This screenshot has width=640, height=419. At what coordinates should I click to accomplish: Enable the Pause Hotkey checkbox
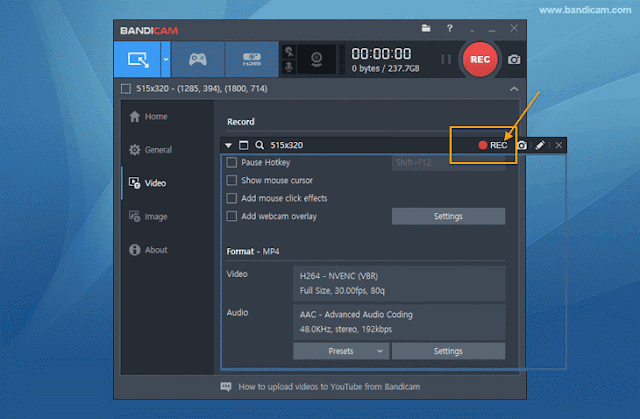[x=232, y=162]
